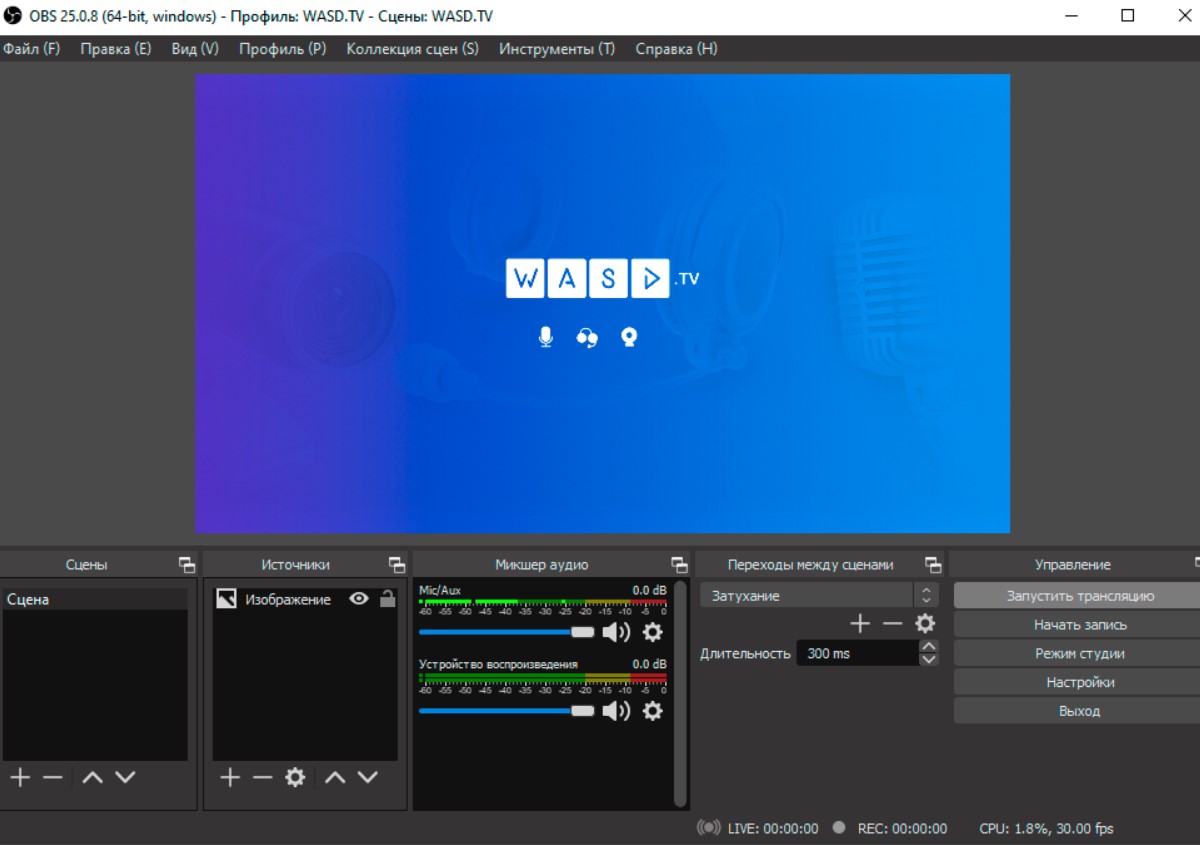Open source properties gear in Источники panel
Viewport: 1200px width, 845px height.
click(x=295, y=778)
